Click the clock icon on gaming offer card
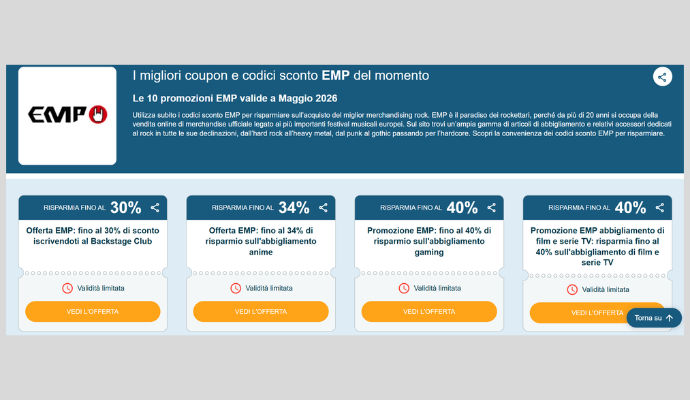This screenshot has width=690, height=400. coord(404,288)
